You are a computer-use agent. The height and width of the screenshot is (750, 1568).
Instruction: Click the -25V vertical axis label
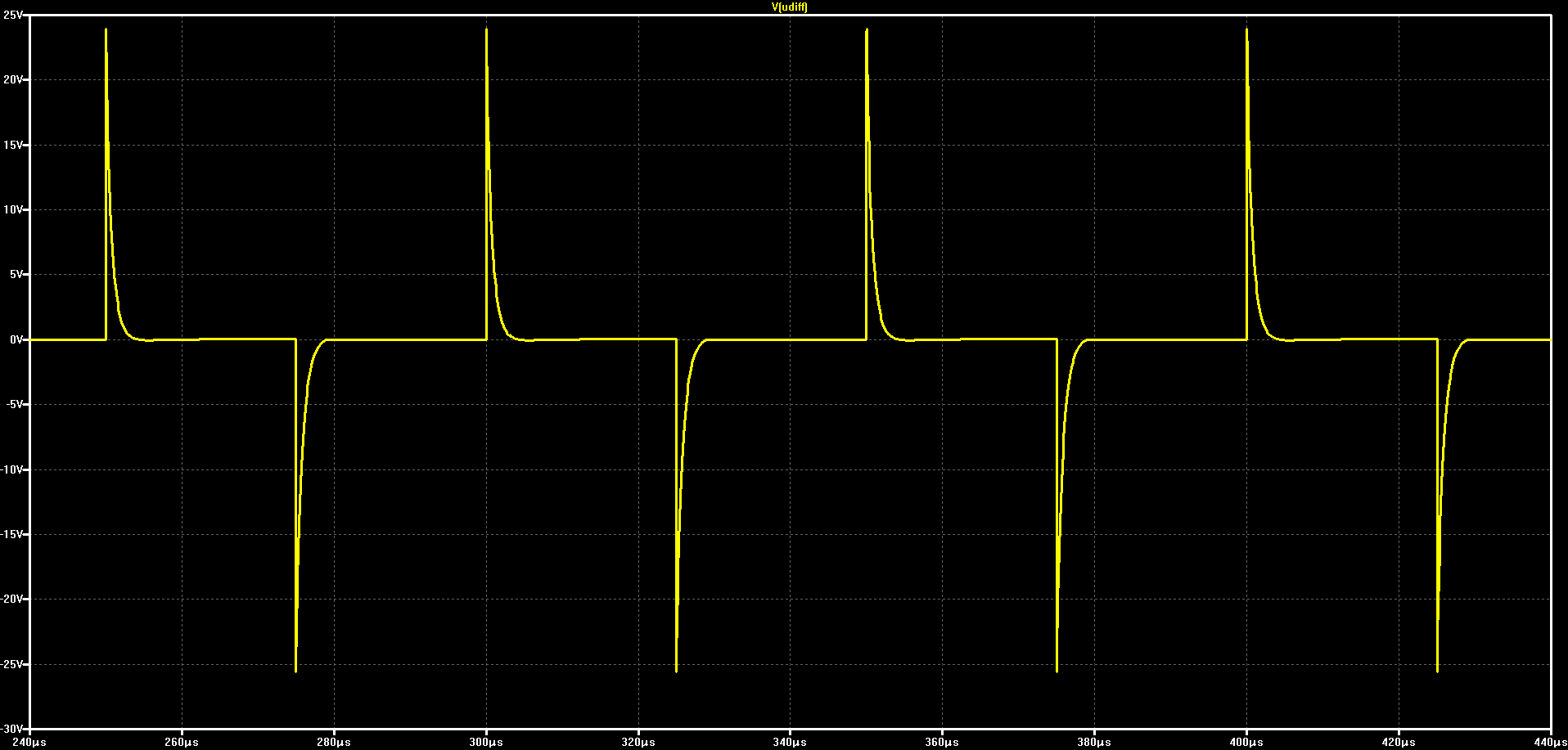tap(11, 664)
